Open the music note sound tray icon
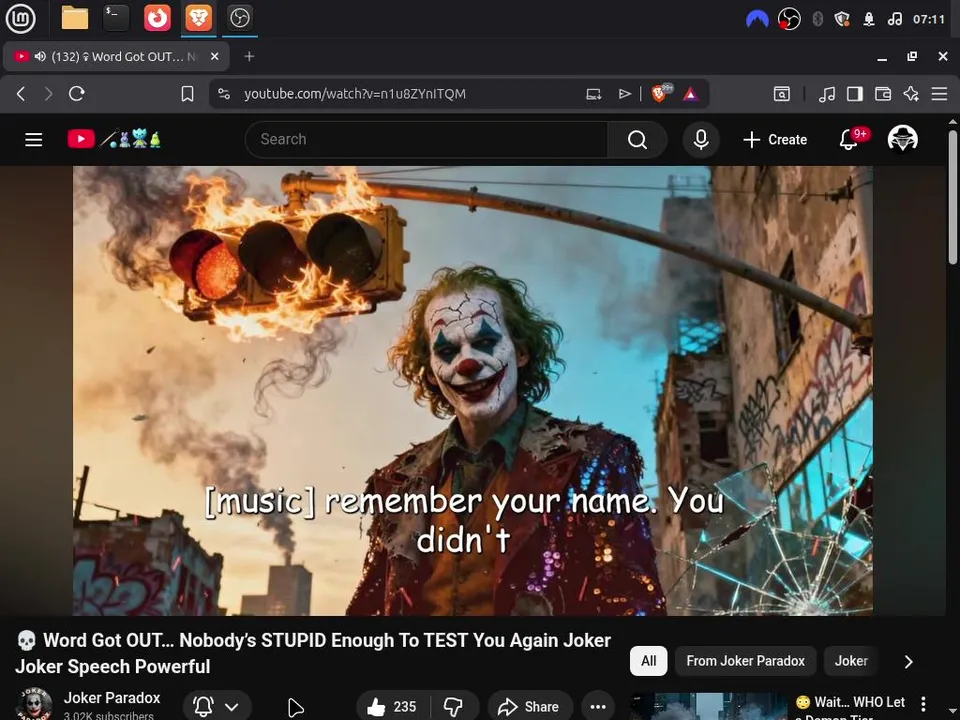The height and width of the screenshot is (720, 960). 894,19
